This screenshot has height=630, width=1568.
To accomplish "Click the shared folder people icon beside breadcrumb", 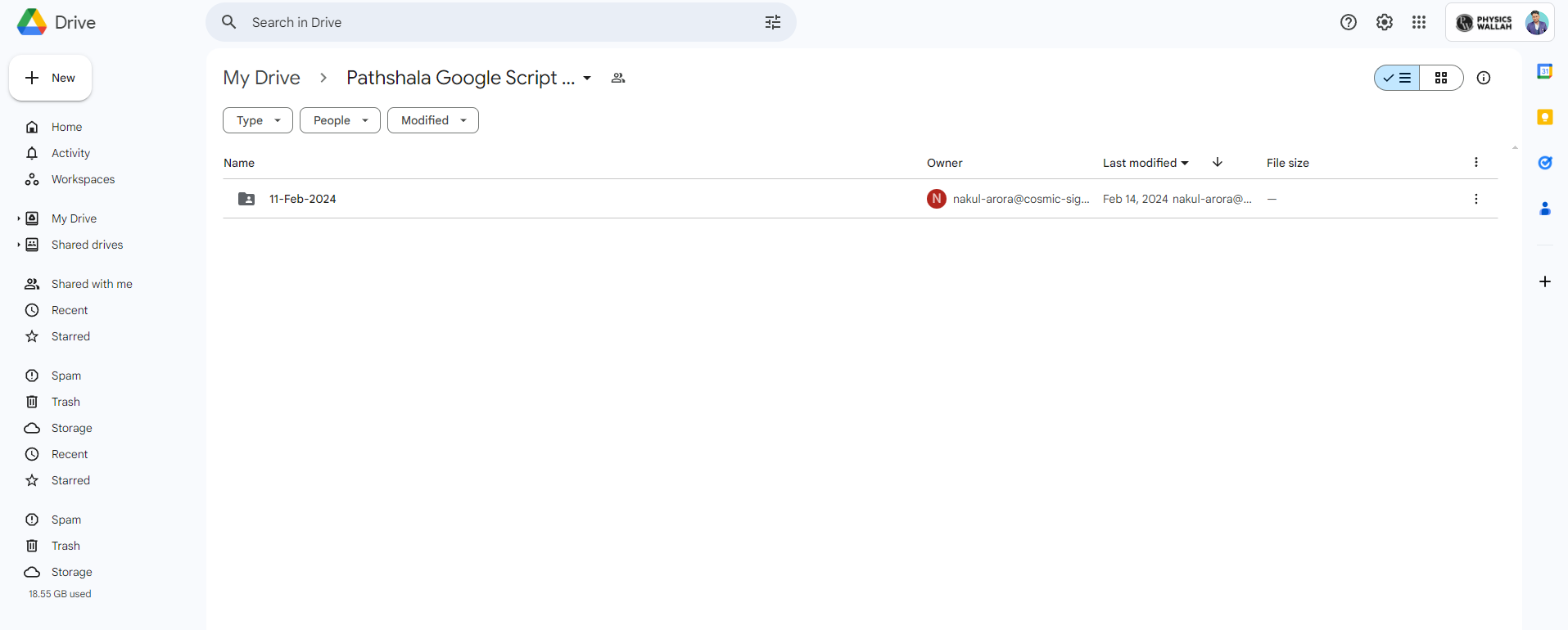I will [618, 78].
